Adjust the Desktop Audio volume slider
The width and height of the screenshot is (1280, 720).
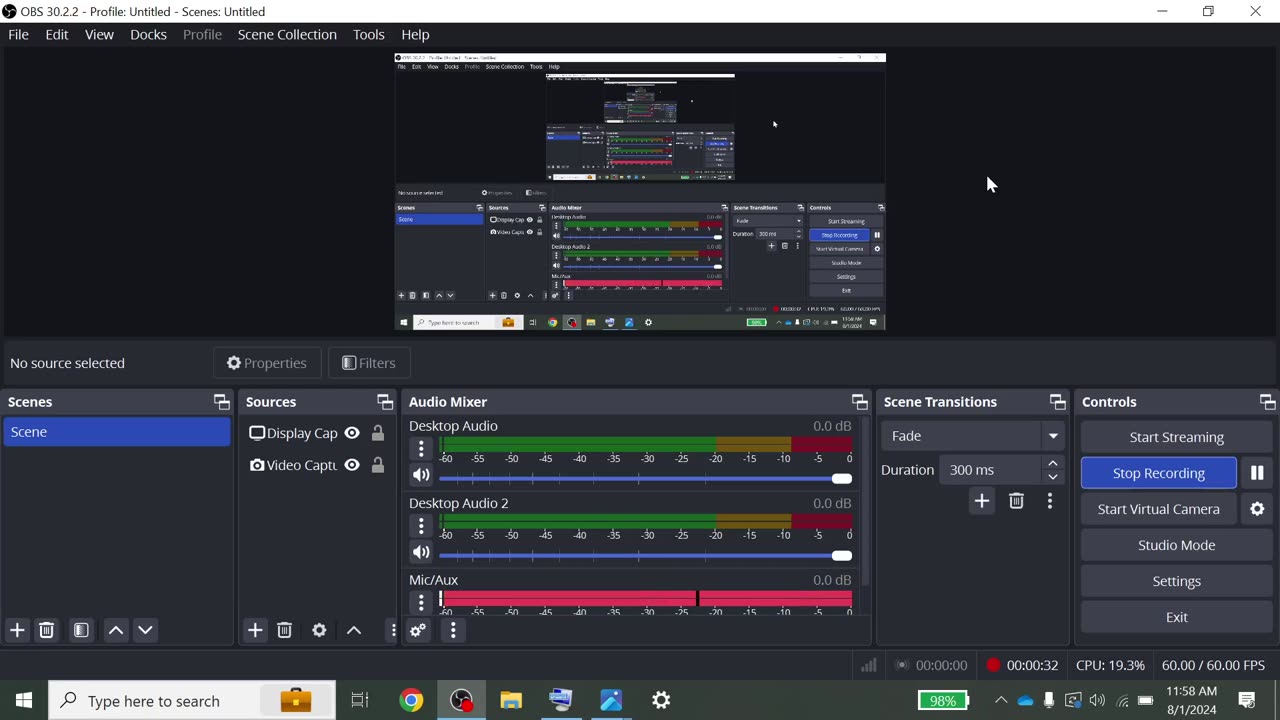point(645,479)
